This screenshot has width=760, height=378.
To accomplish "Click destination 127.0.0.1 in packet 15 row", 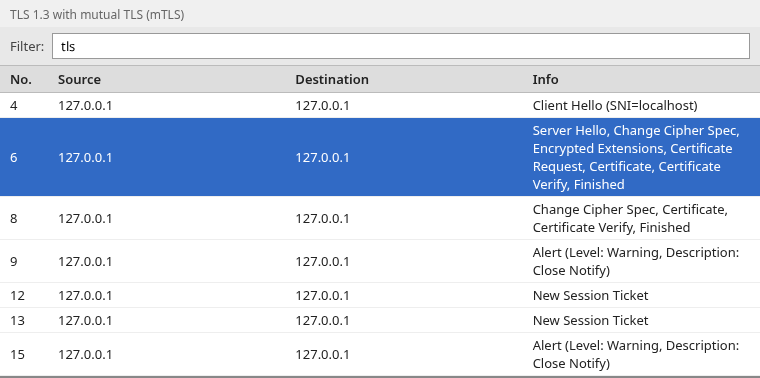I will coord(322,354).
